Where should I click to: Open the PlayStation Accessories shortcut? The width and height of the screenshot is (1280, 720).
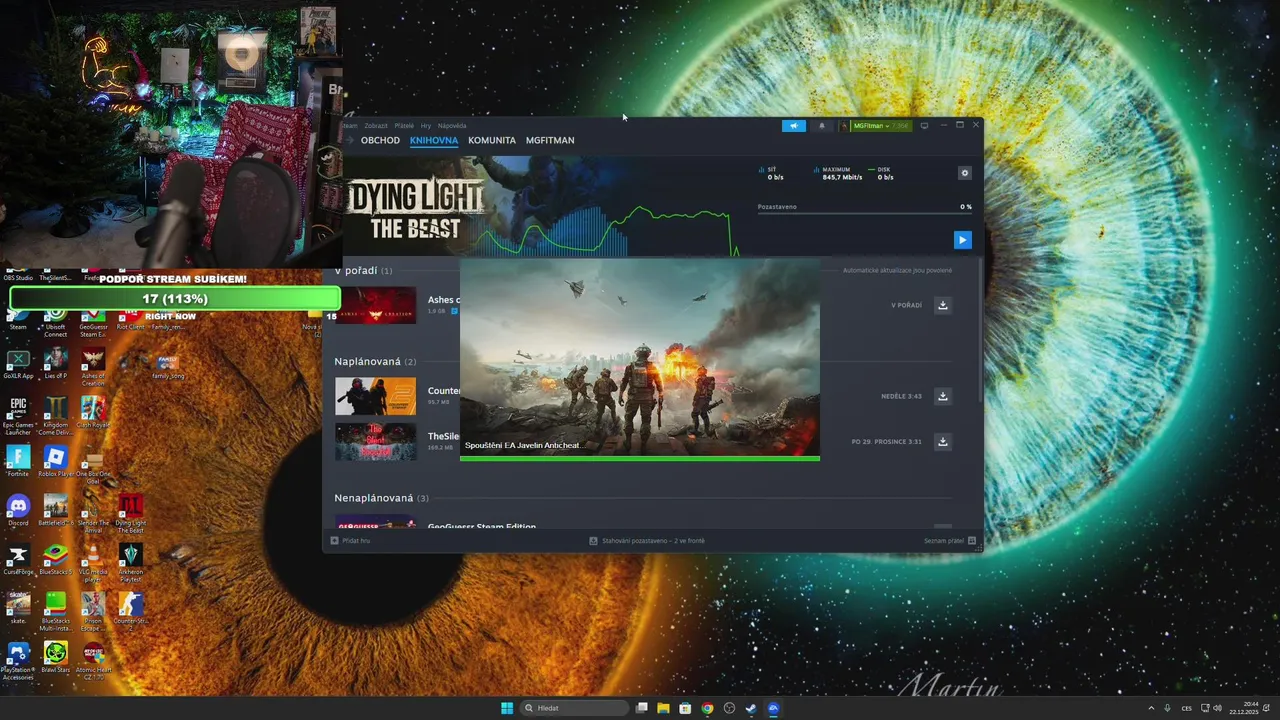coord(18,660)
